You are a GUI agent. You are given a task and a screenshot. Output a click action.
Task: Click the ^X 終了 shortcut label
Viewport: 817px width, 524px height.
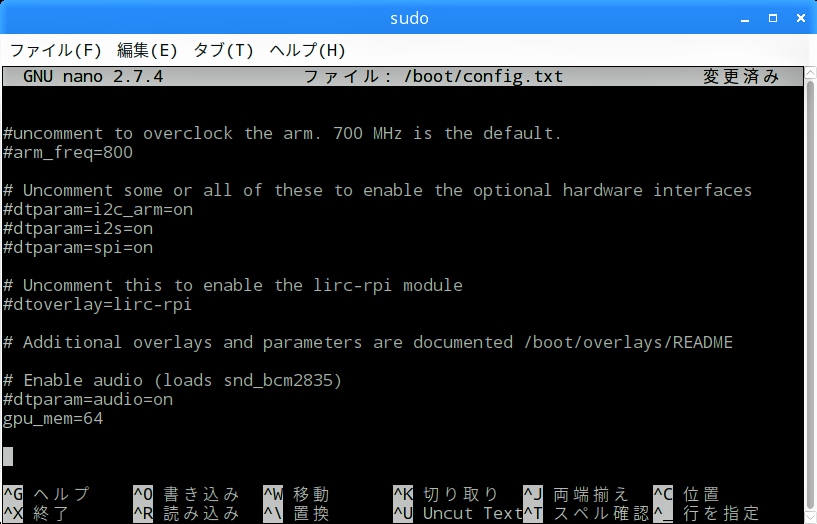coord(36,513)
